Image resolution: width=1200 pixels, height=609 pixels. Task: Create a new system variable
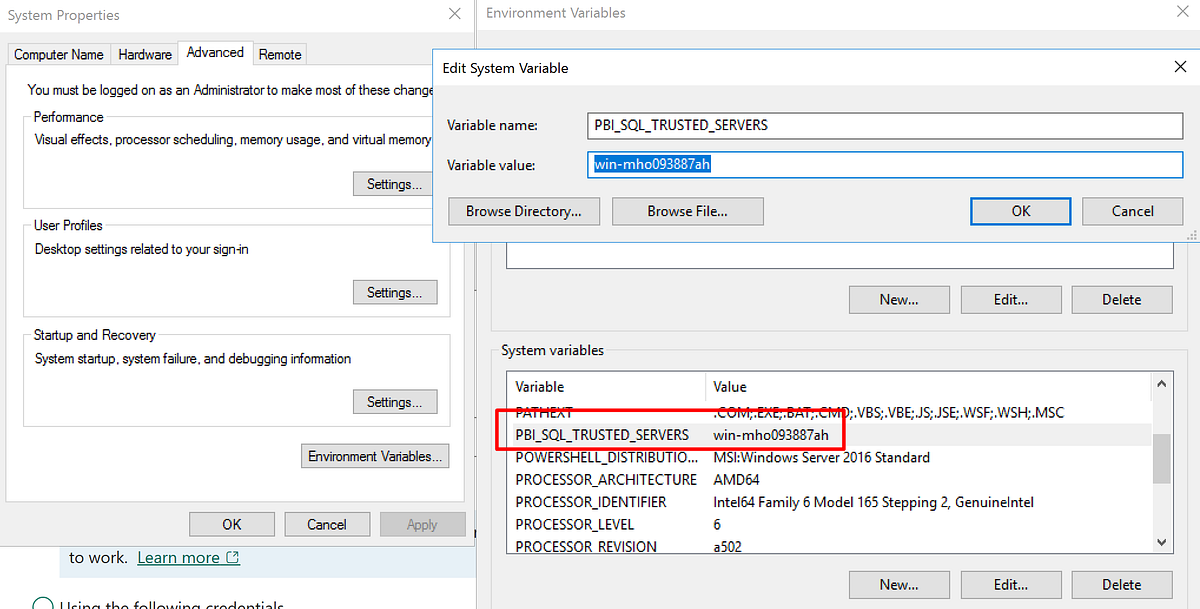pyautogui.click(x=898, y=584)
